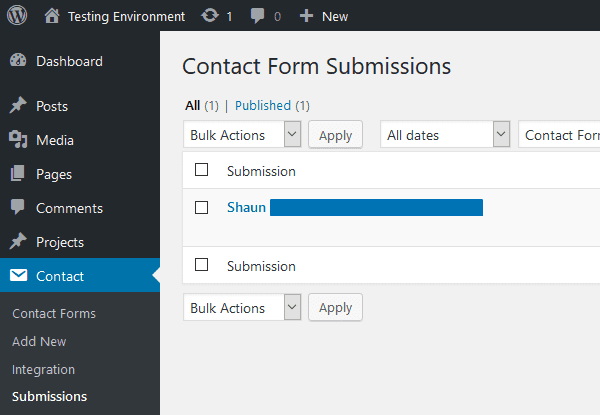
Task: Click the Posts pushpin icon
Action: point(18,106)
